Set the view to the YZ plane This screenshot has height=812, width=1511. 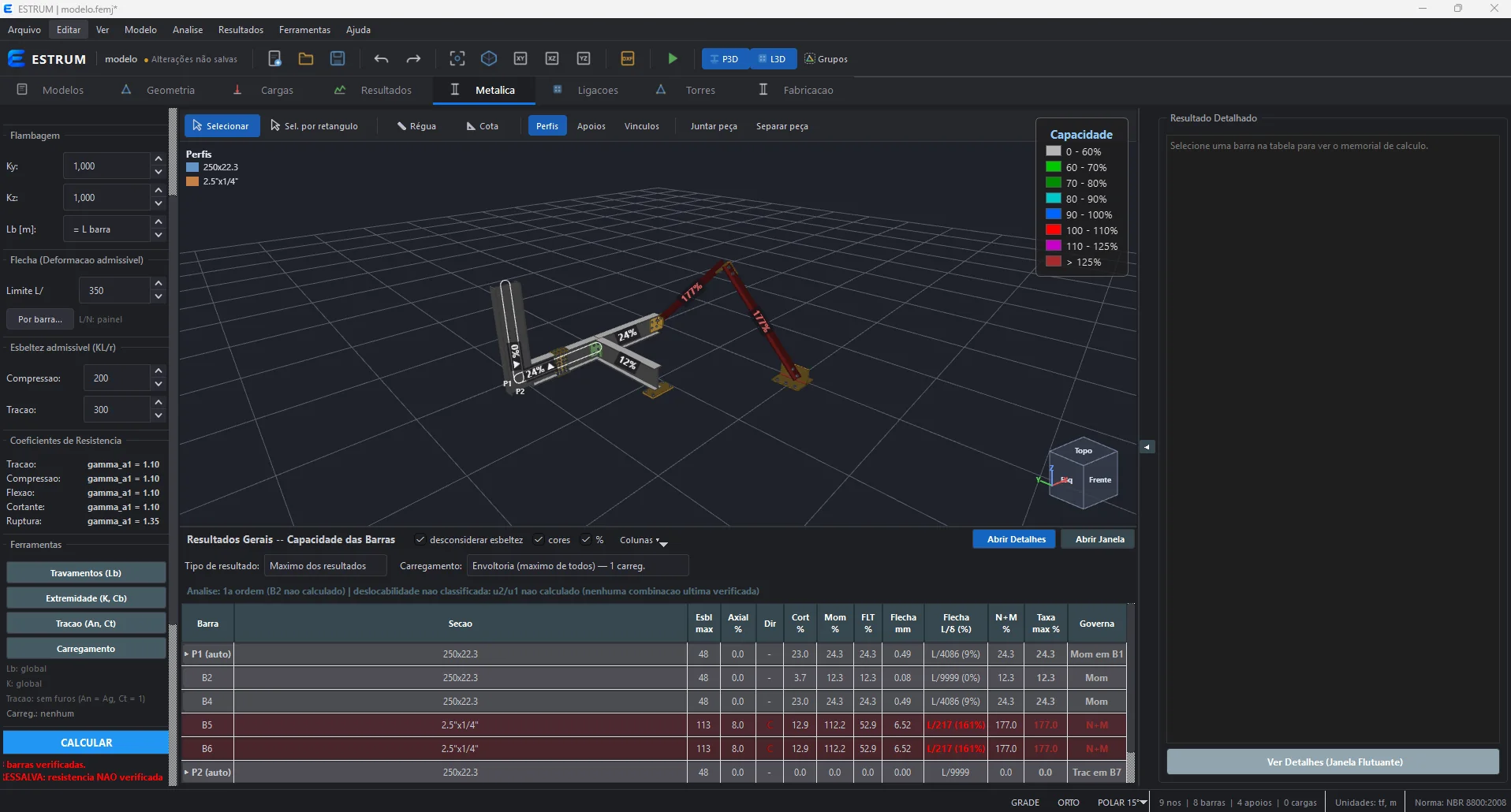click(584, 58)
